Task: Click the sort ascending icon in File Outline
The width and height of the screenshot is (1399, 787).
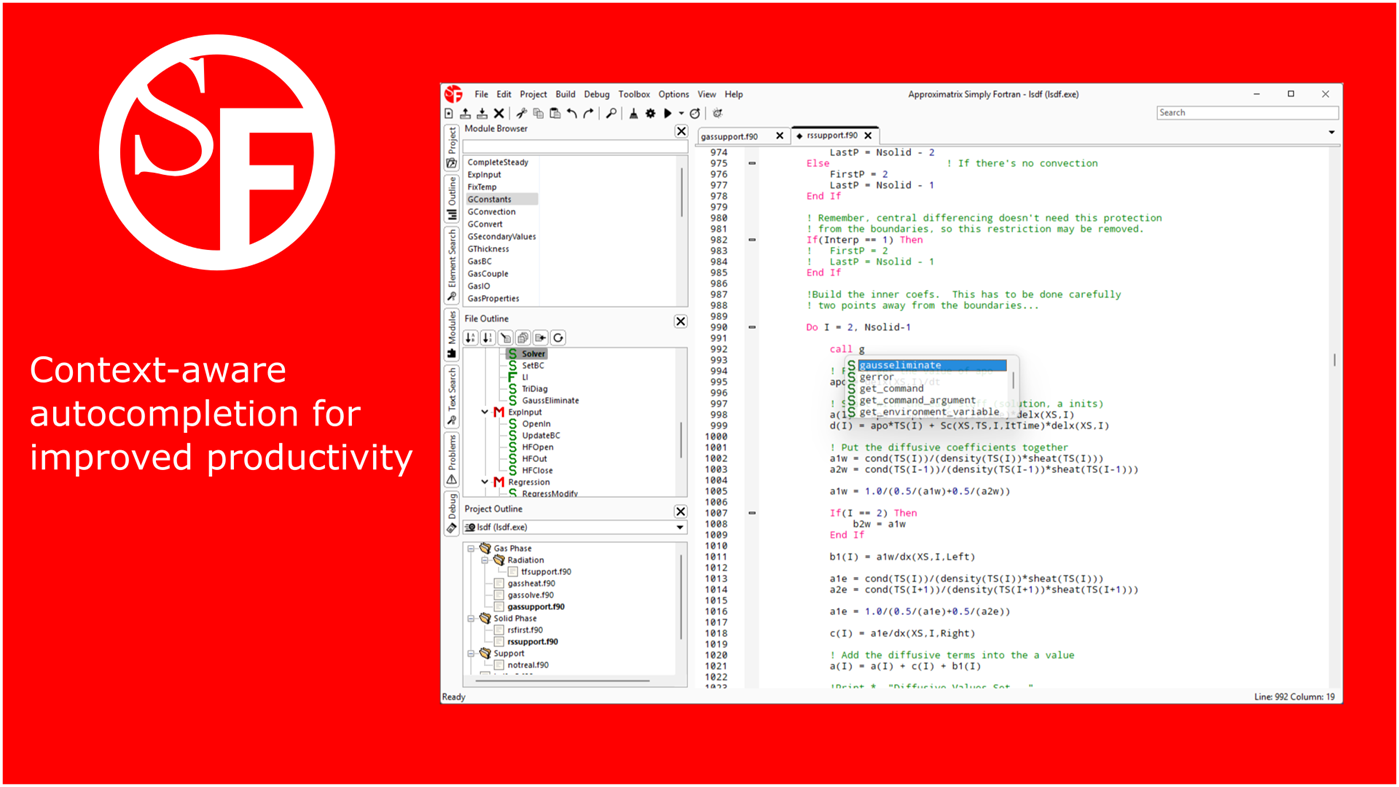Action: coord(470,338)
